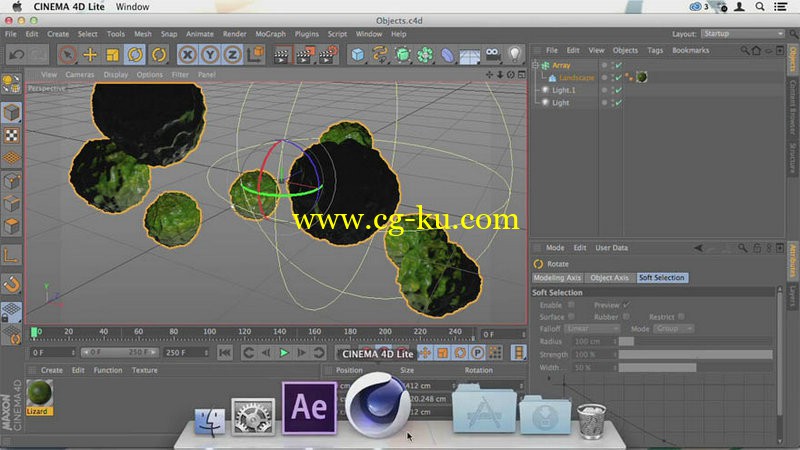
Task: Select the Landscape object in tree
Action: pyautogui.click(x=577, y=78)
